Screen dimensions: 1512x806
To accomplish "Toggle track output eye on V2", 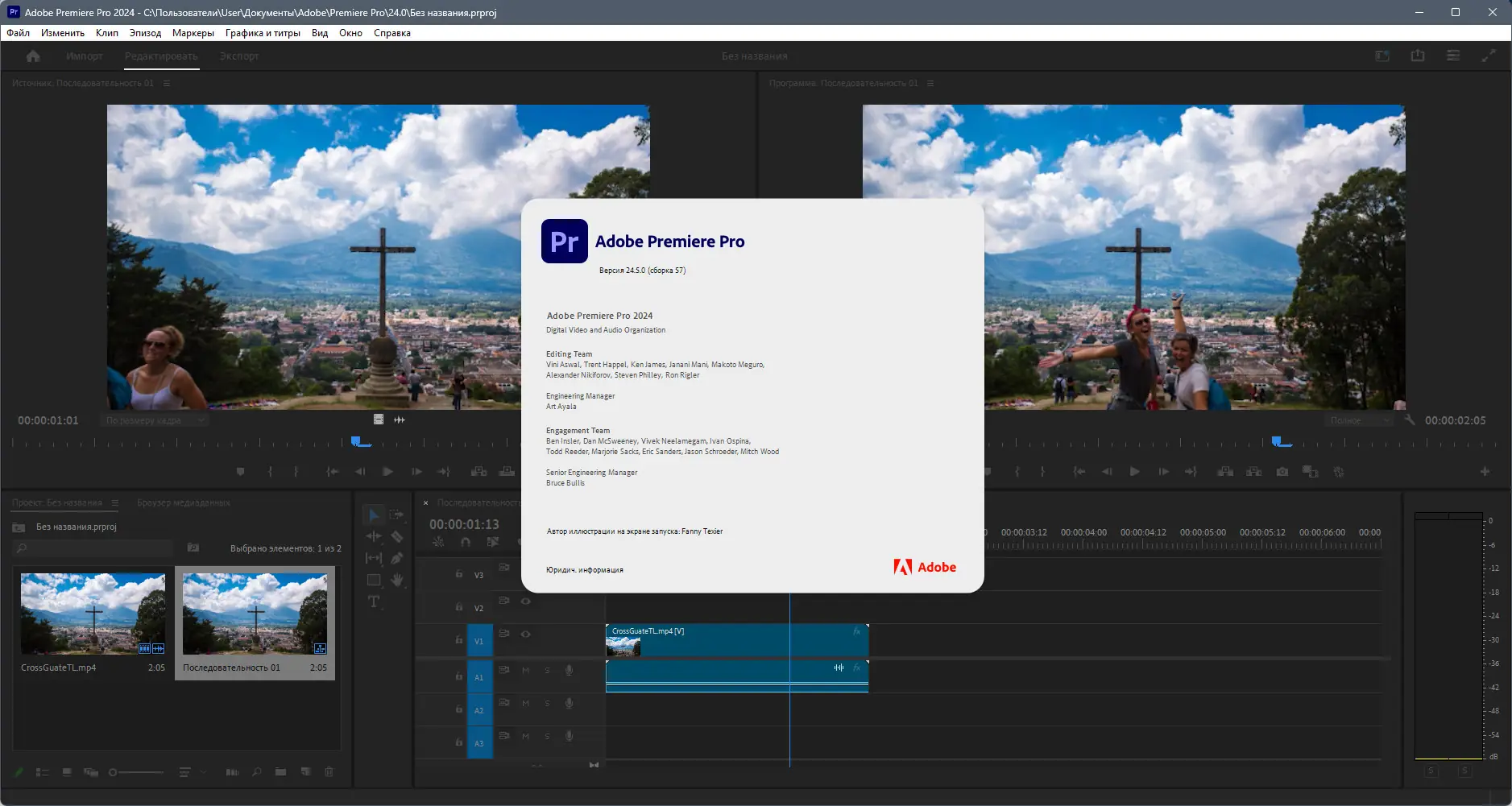I will [x=527, y=602].
